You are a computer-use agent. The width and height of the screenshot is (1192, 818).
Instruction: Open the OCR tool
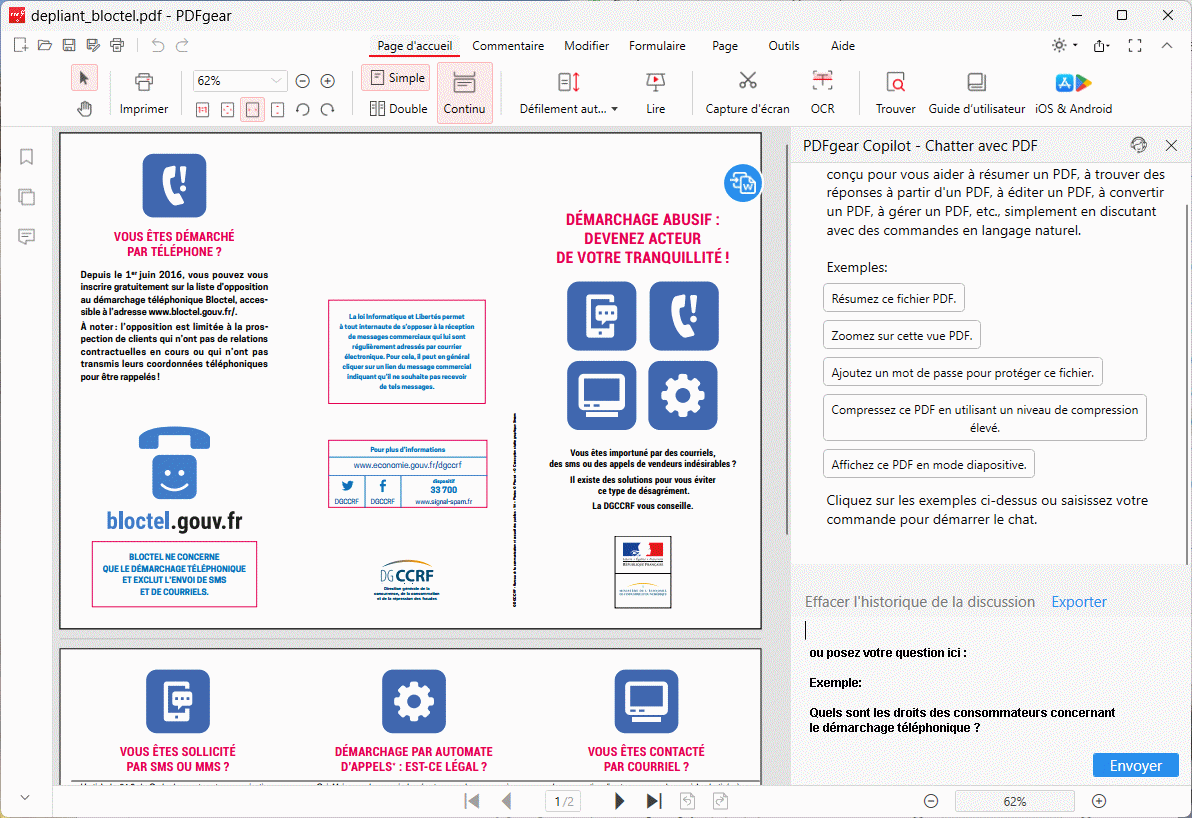822,92
